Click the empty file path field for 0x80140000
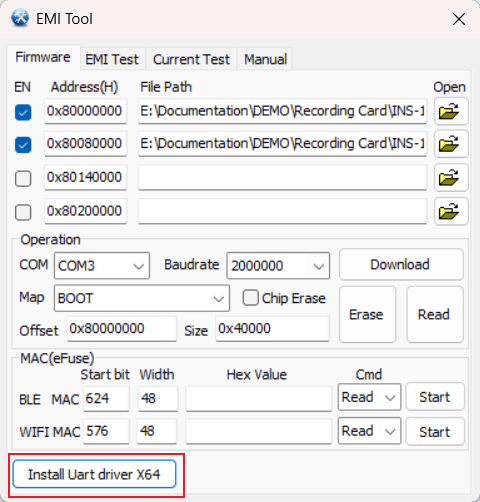This screenshot has height=502, width=480. [x=283, y=177]
